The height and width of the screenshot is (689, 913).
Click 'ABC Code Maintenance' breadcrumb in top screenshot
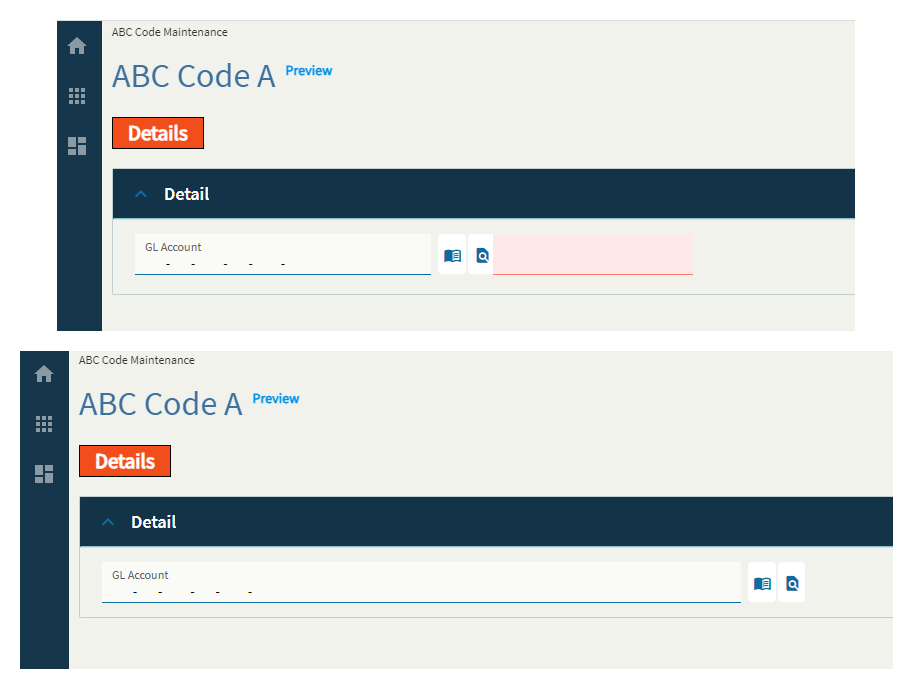(169, 32)
